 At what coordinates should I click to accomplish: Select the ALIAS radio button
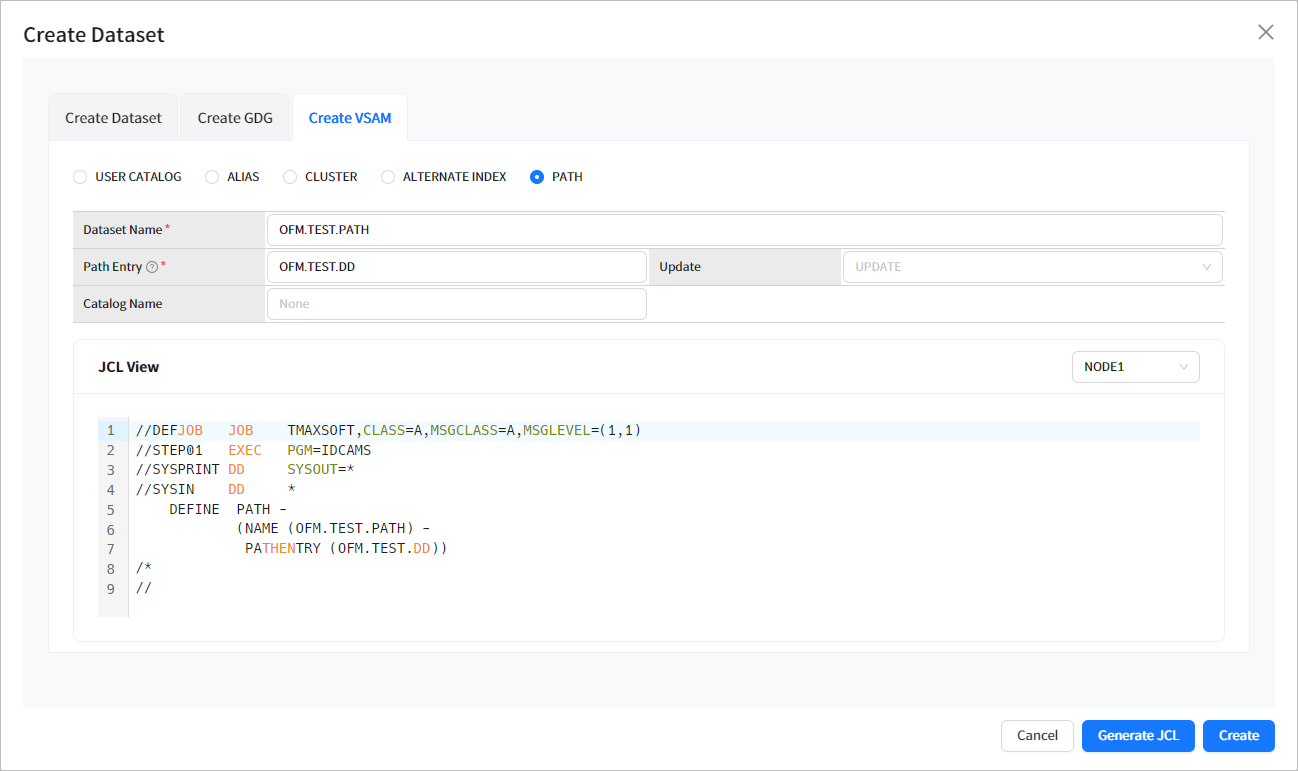(212, 176)
